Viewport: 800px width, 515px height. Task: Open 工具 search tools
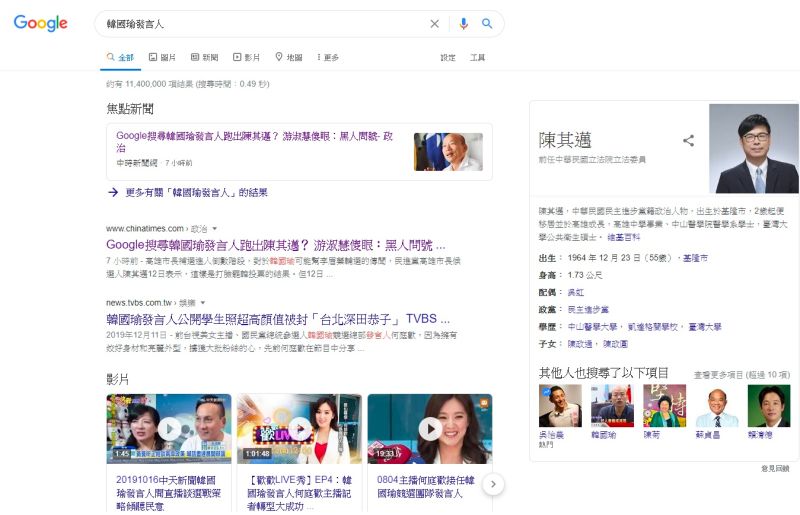(x=477, y=58)
